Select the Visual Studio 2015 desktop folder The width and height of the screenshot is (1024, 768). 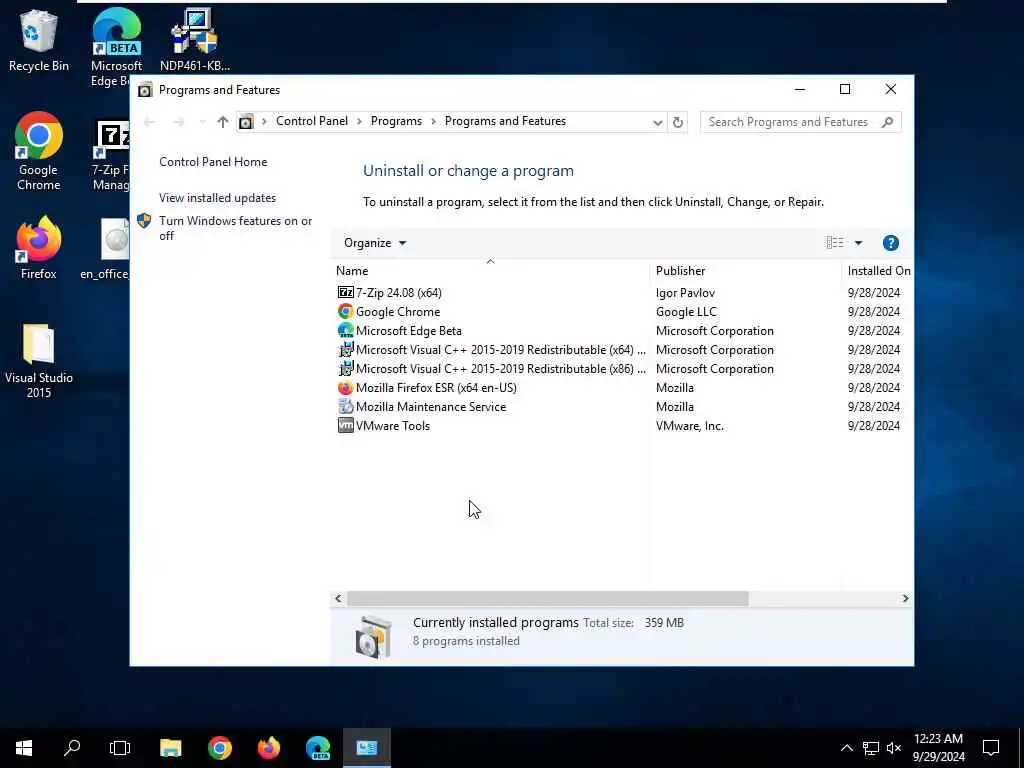pos(39,360)
